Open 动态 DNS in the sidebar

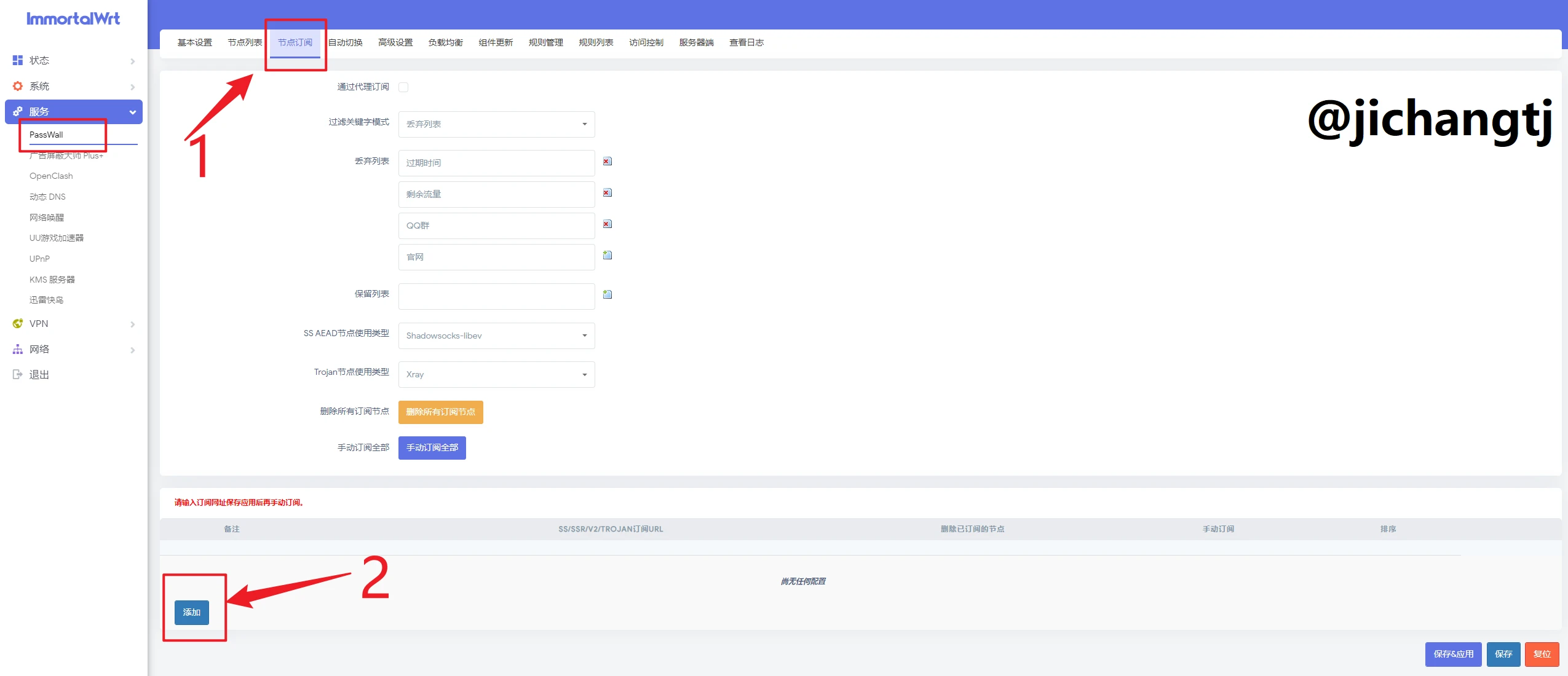47,197
